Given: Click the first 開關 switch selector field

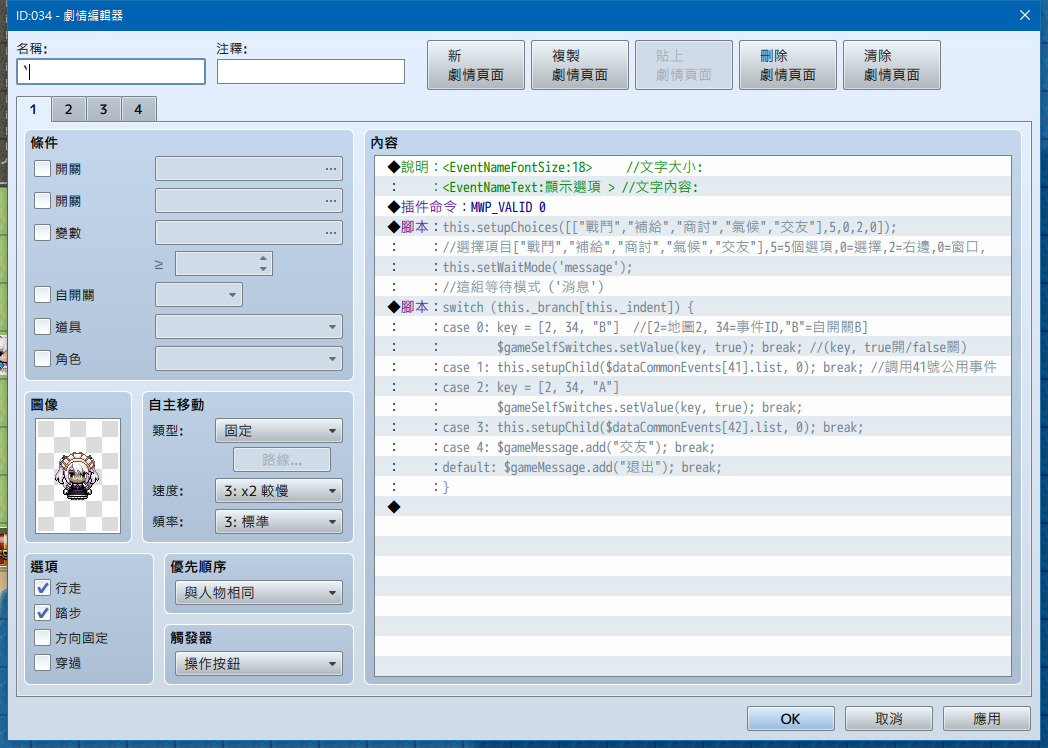Looking at the screenshot, I should click(x=249, y=168).
